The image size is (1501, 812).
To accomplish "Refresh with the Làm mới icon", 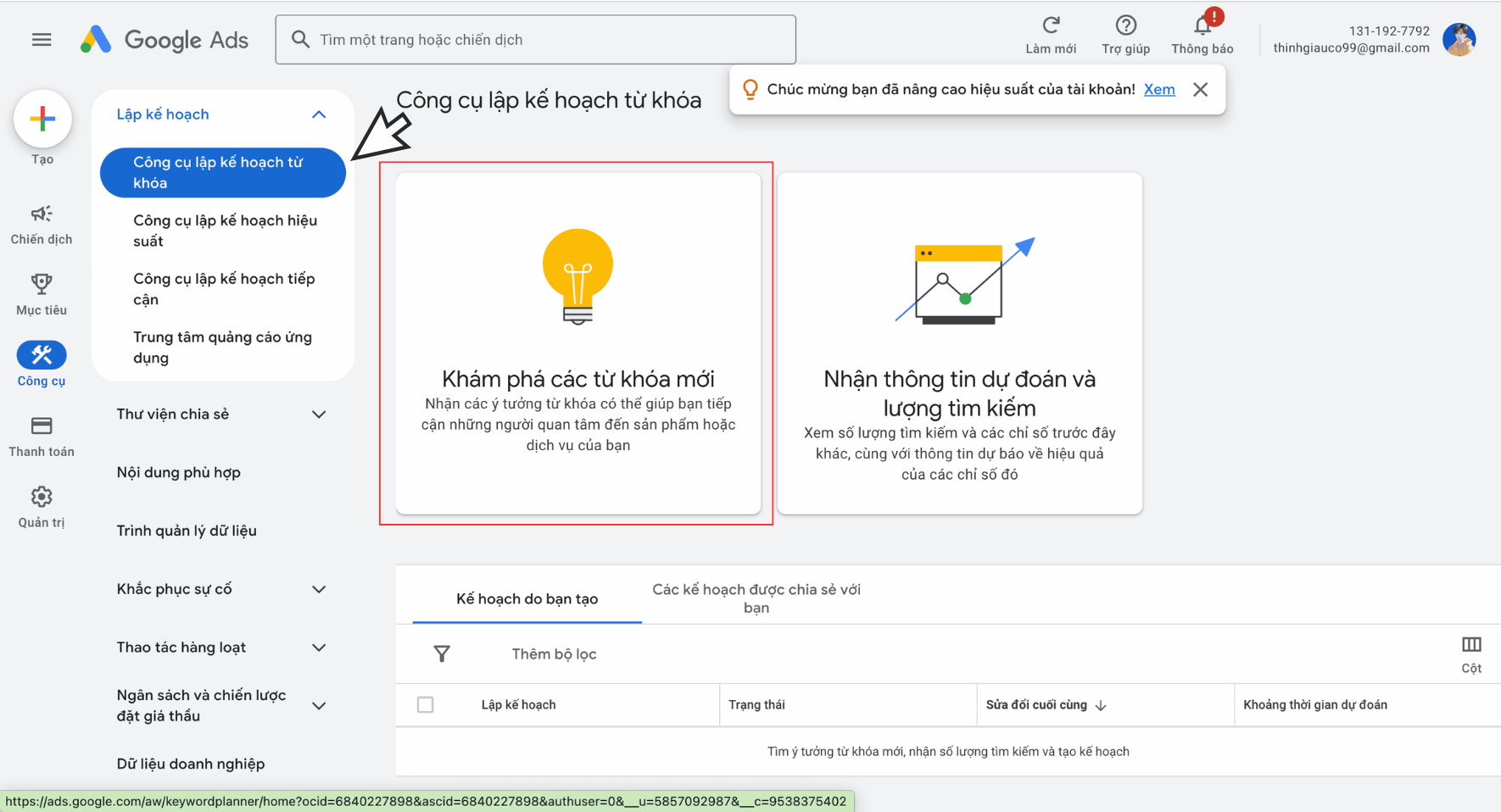I will pyautogui.click(x=1051, y=25).
